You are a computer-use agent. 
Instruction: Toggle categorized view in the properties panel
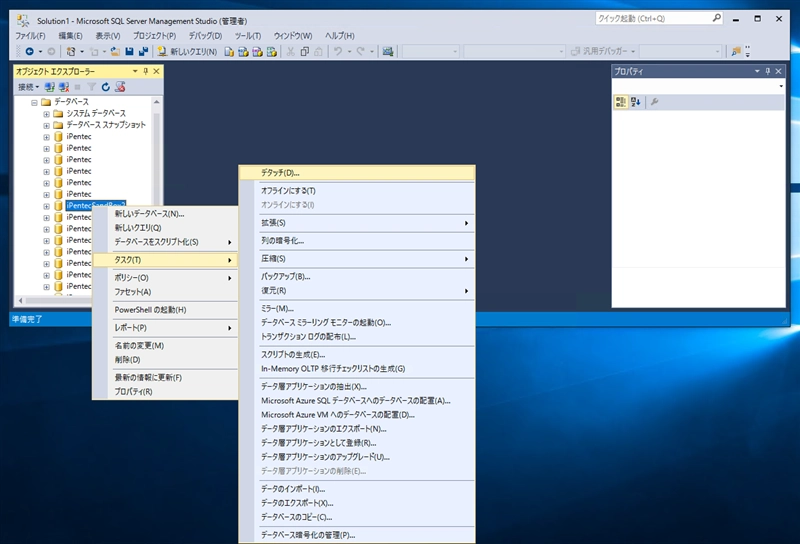tap(620, 102)
